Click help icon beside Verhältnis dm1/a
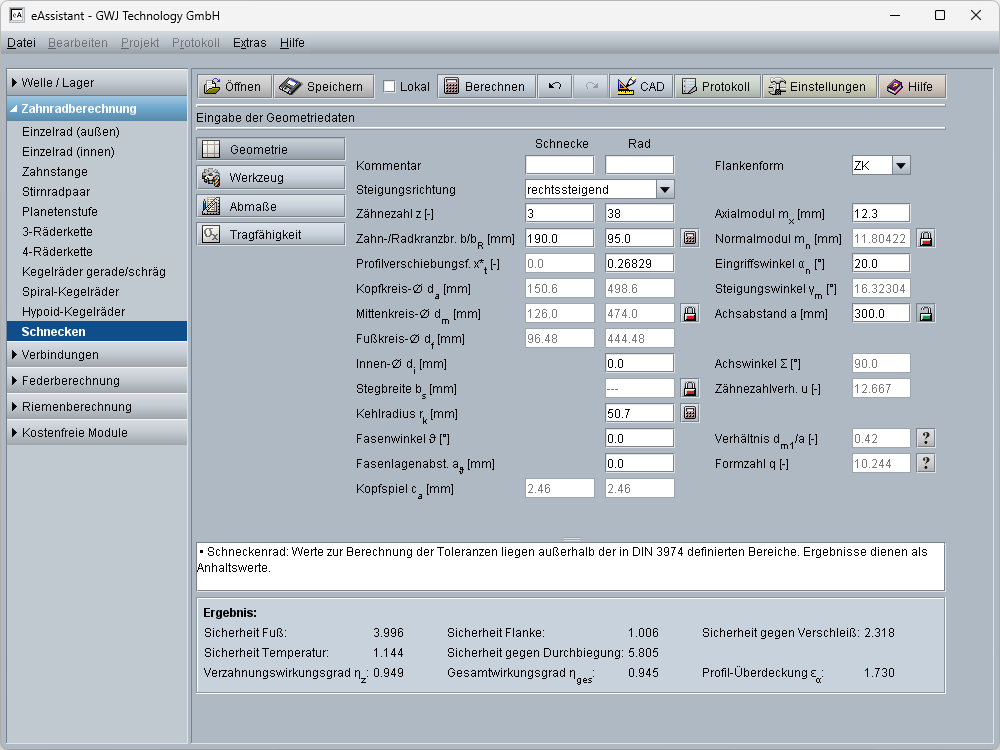 pyautogui.click(x=925, y=438)
